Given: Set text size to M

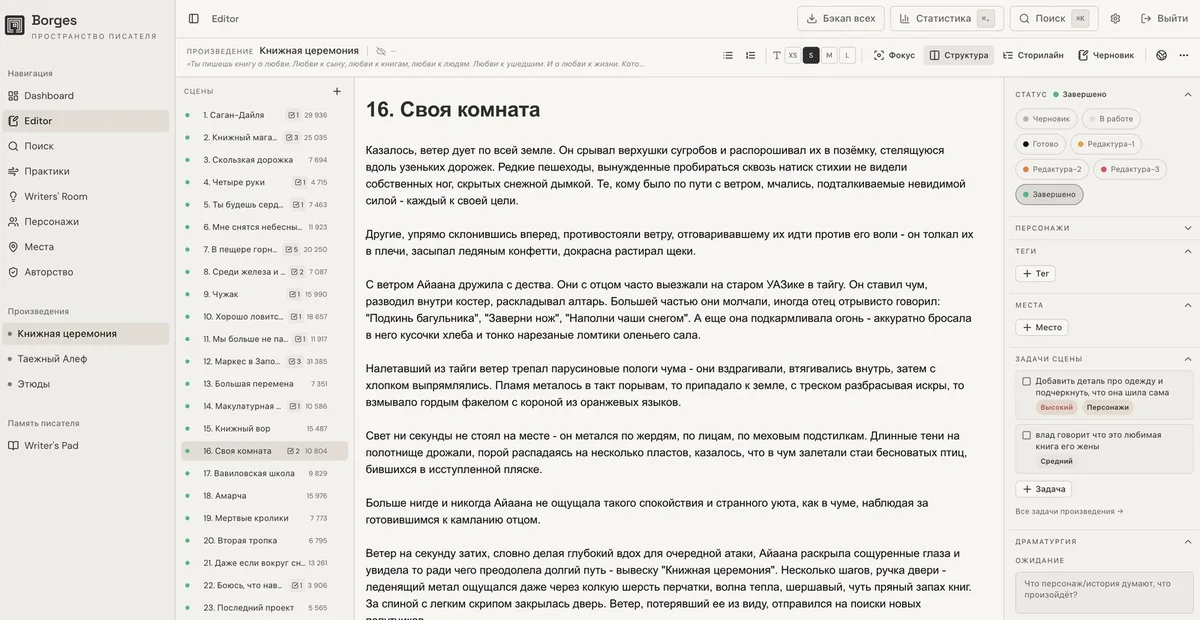Looking at the screenshot, I should (829, 55).
